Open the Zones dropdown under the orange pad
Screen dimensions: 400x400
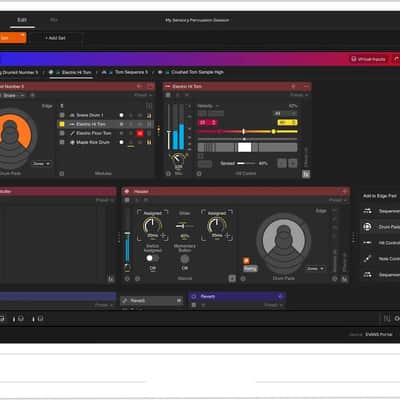(41, 164)
